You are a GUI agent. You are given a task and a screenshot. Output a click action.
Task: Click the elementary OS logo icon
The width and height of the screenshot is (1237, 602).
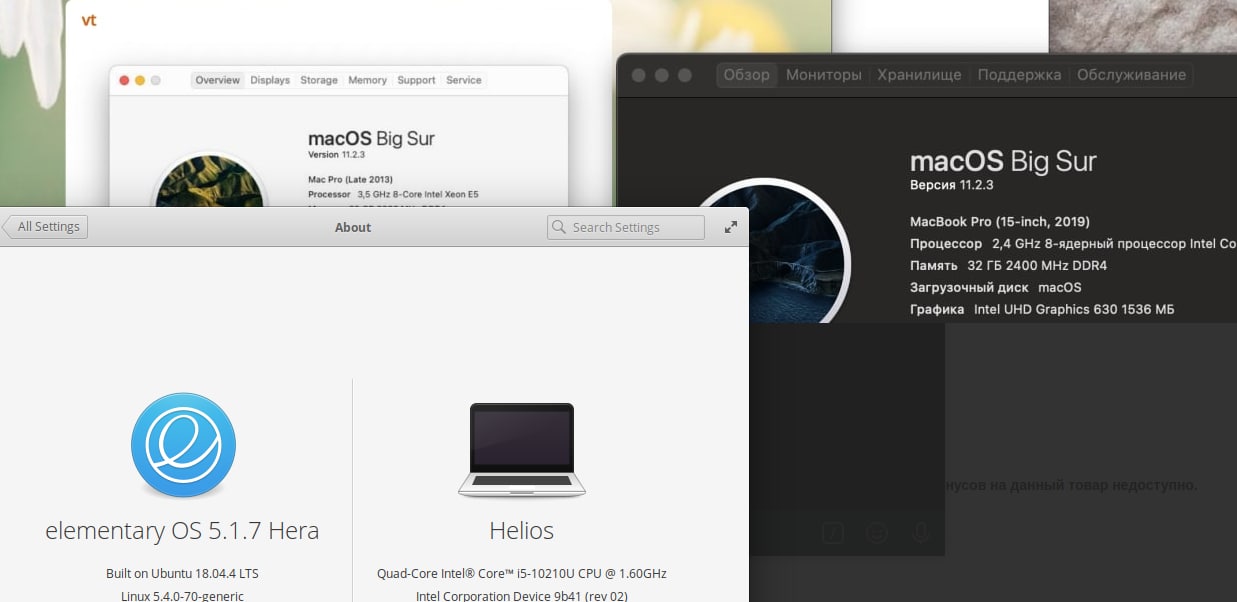(x=183, y=445)
